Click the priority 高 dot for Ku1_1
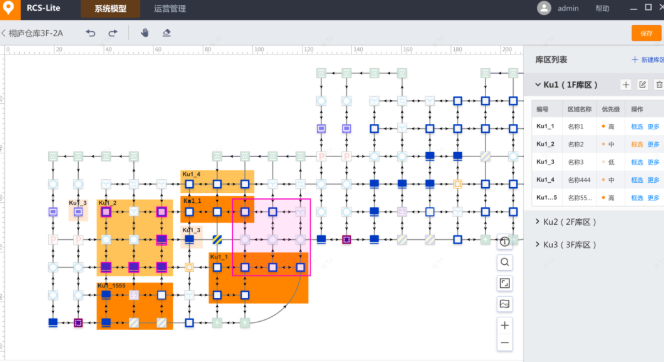The image size is (664, 362). (x=603, y=127)
